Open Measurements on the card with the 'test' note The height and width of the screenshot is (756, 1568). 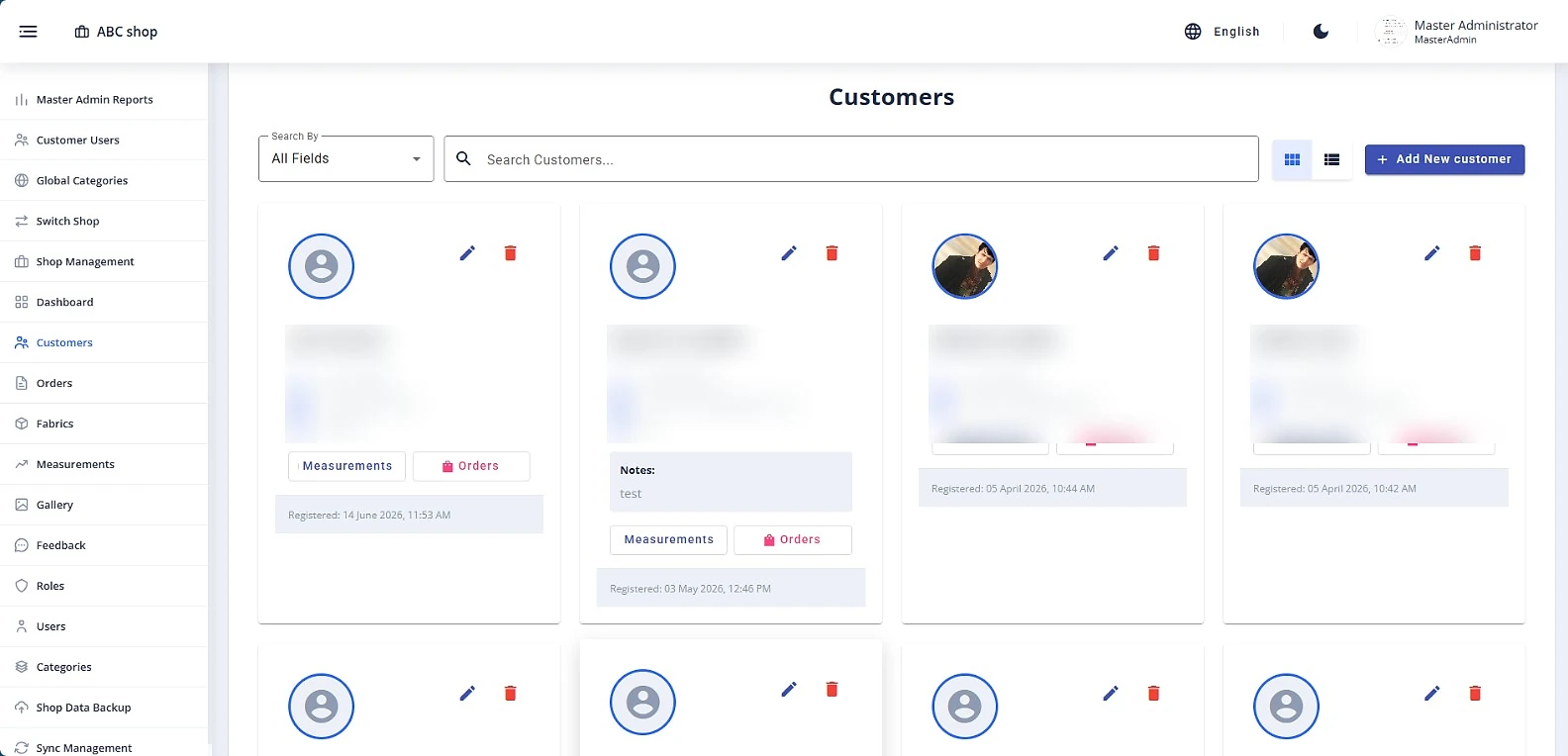point(668,539)
